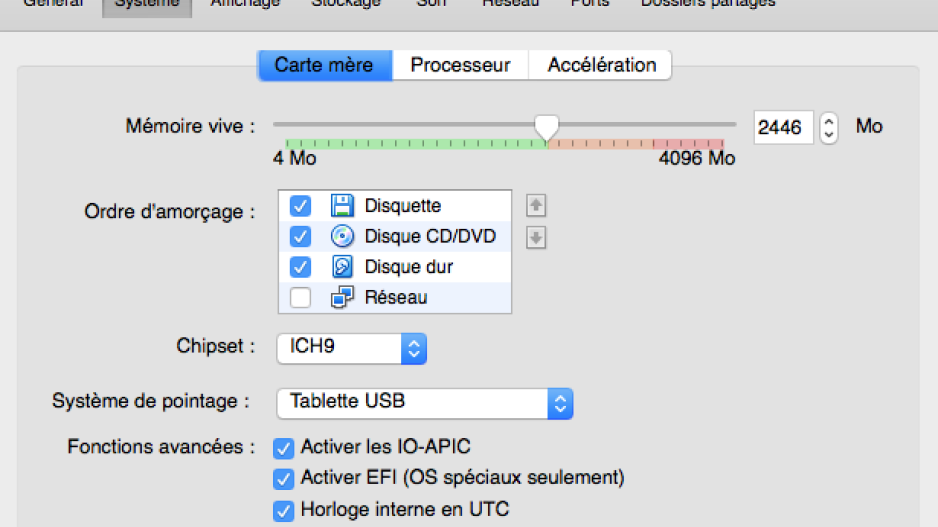
Task: Enable the Réseau boot checkbox
Action: tap(300, 297)
